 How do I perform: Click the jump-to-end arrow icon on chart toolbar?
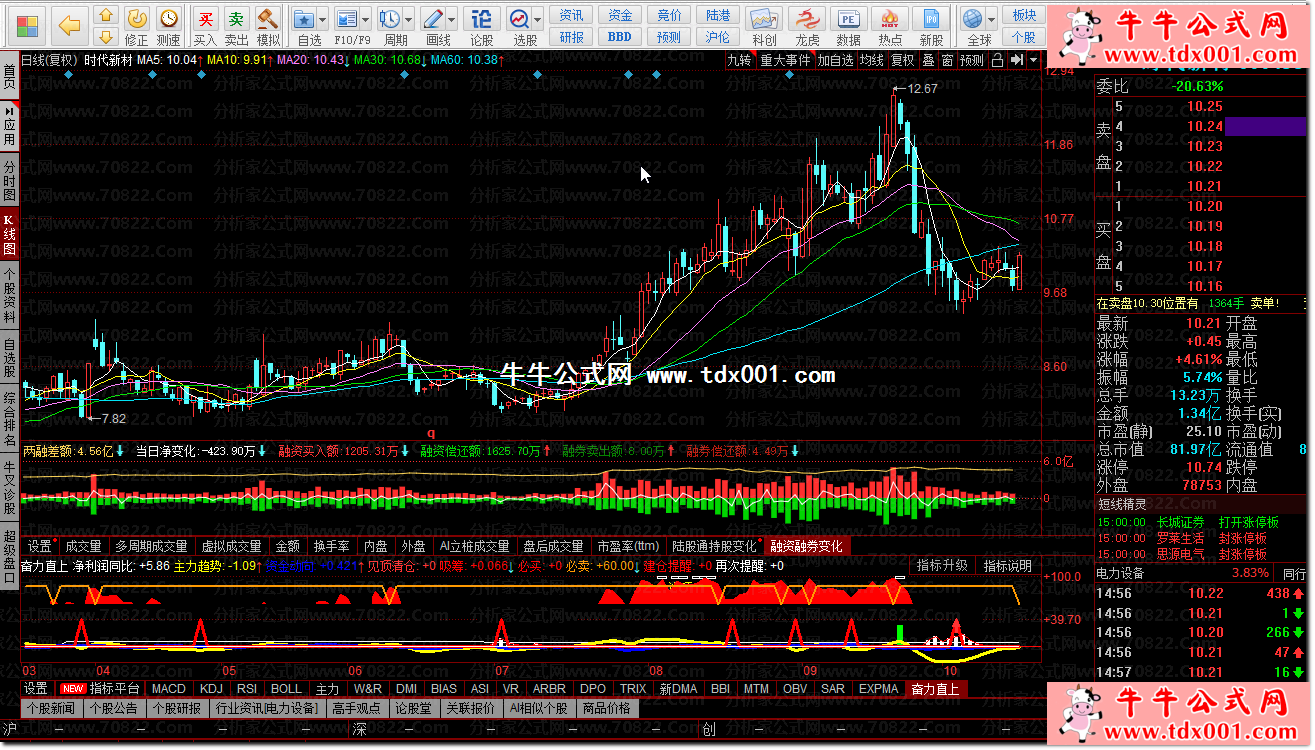pos(1016,60)
